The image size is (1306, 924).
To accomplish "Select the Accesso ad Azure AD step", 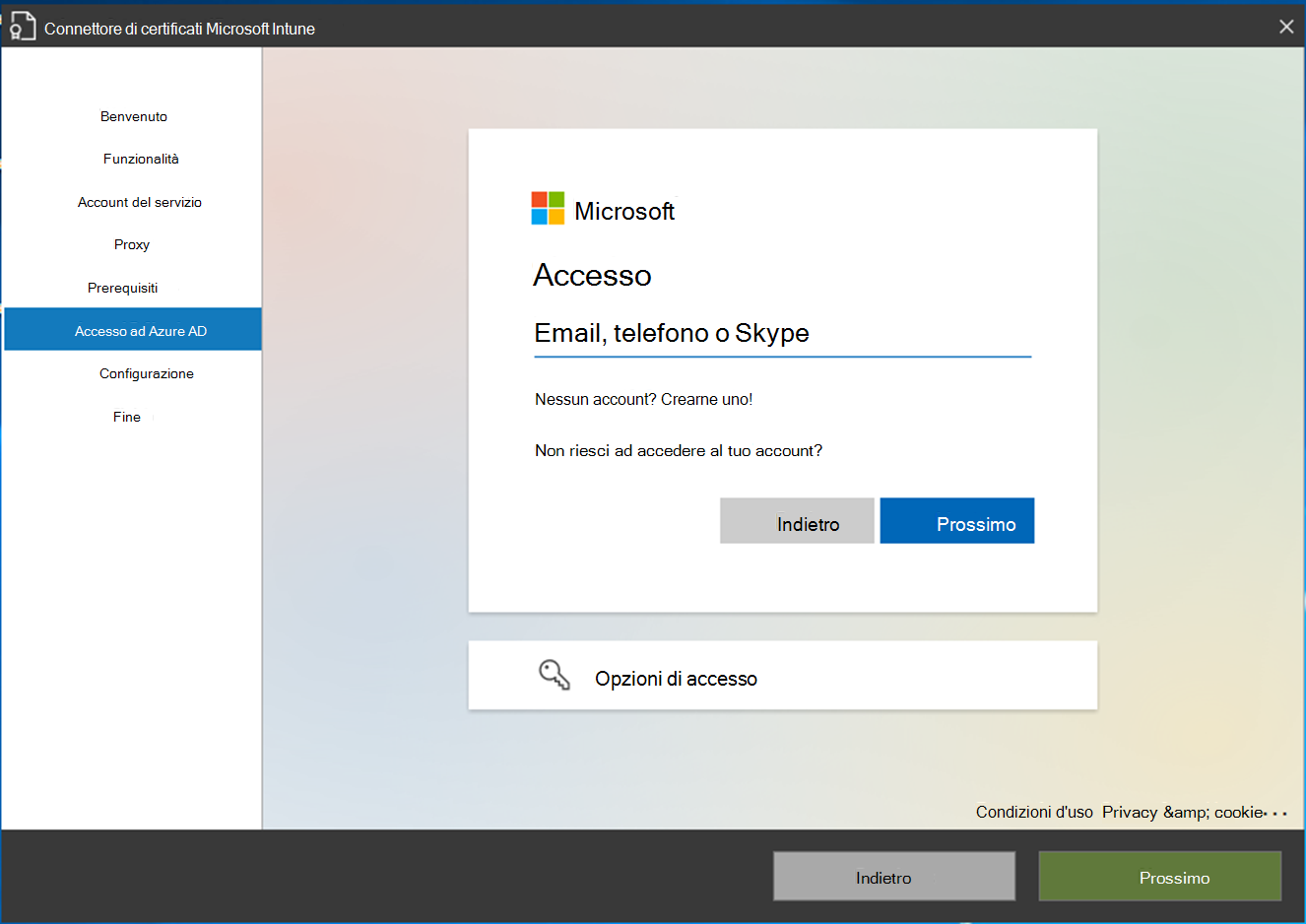I will pyautogui.click(x=133, y=330).
